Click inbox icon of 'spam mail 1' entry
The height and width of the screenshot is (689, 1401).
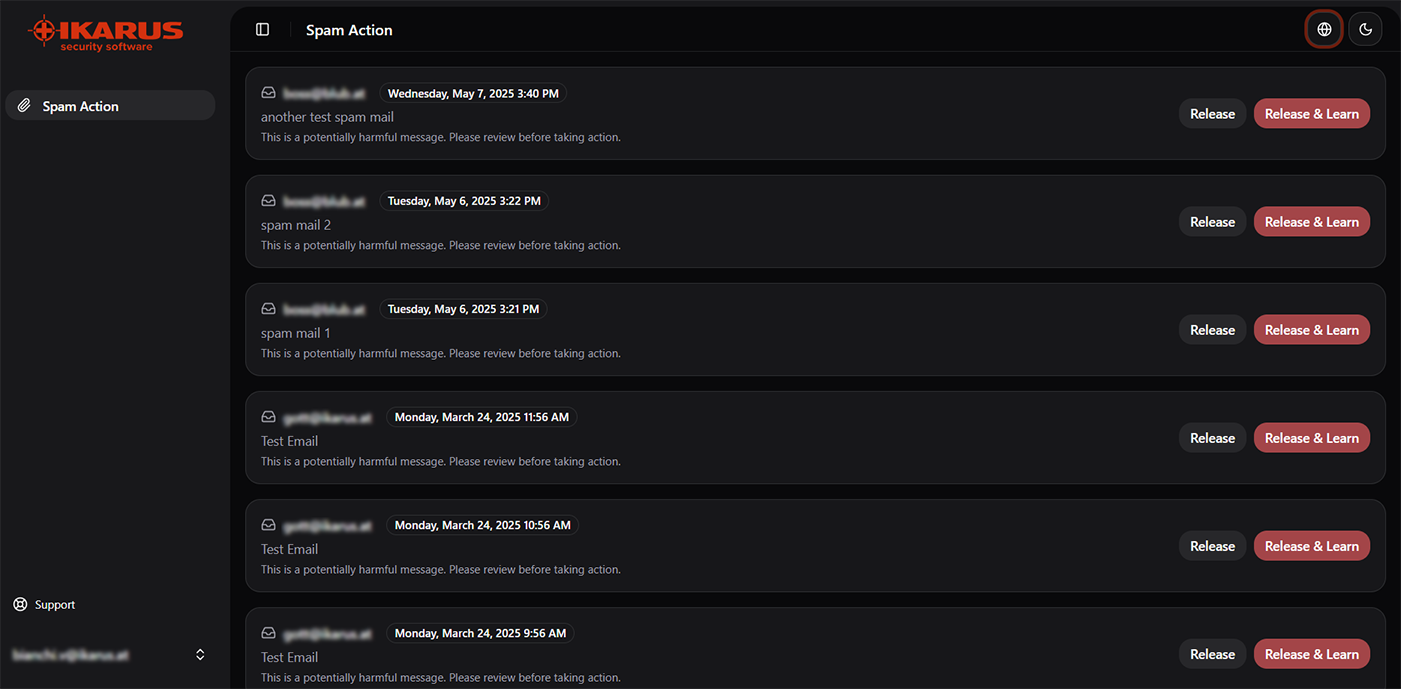point(268,309)
